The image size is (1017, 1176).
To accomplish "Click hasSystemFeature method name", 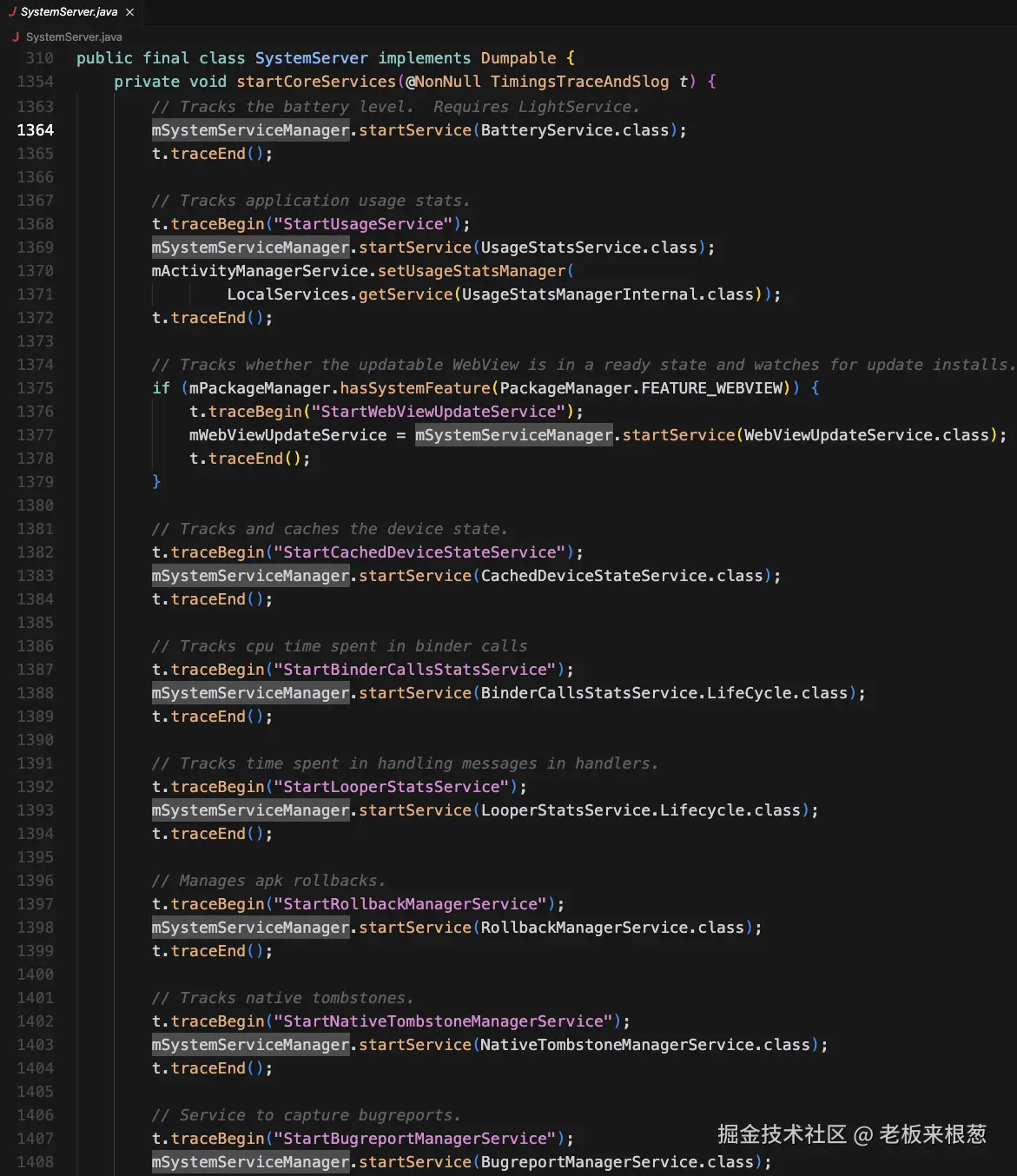I will (415, 388).
